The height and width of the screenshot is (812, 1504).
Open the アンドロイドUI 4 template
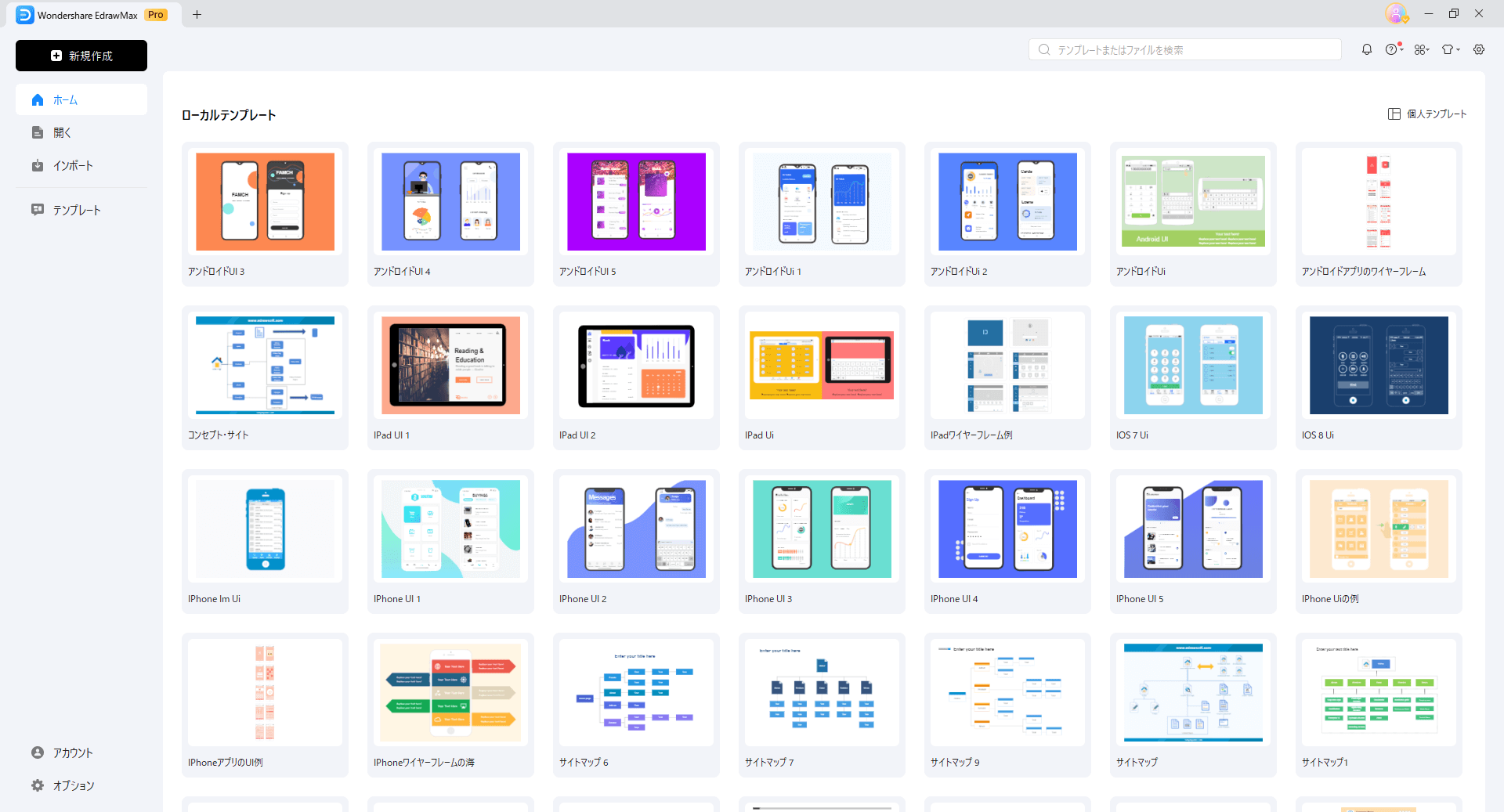[x=450, y=214]
